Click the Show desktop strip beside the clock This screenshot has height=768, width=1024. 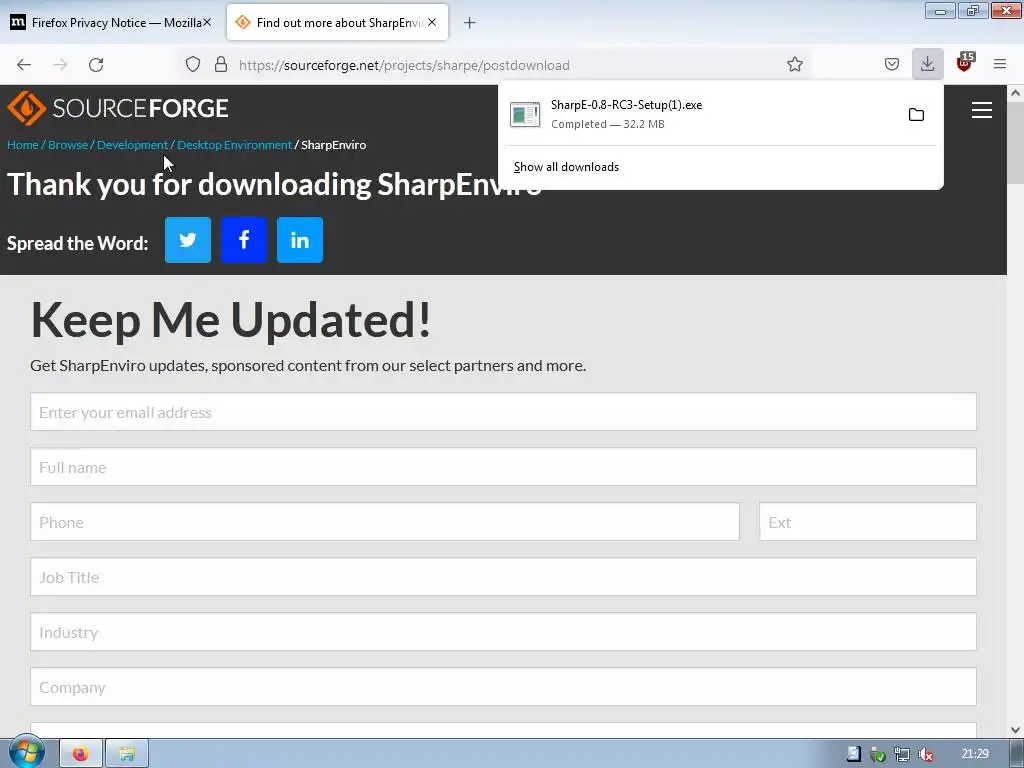click(x=1017, y=754)
